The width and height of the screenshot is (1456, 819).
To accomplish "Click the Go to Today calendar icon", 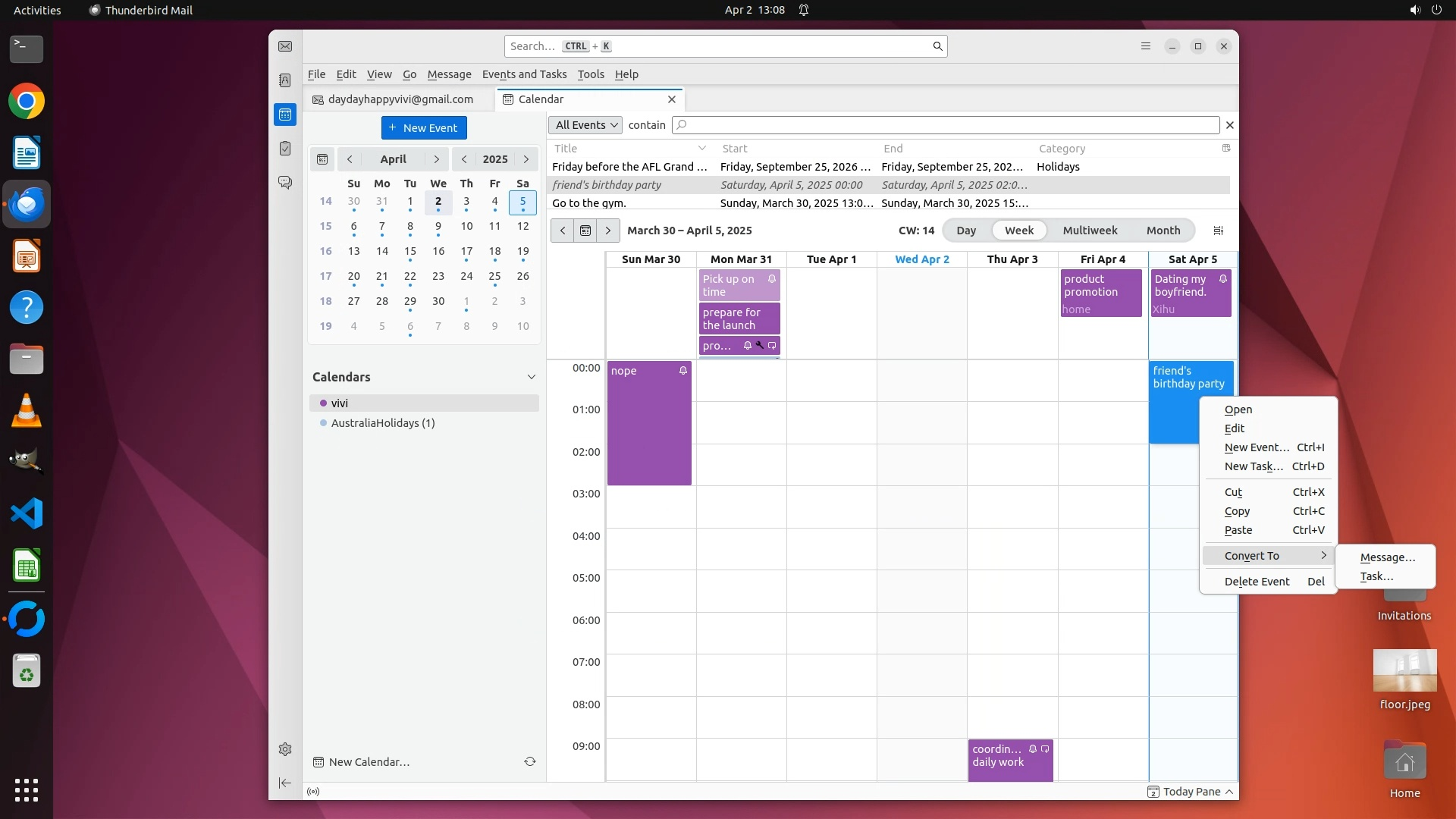I will pyautogui.click(x=585, y=231).
